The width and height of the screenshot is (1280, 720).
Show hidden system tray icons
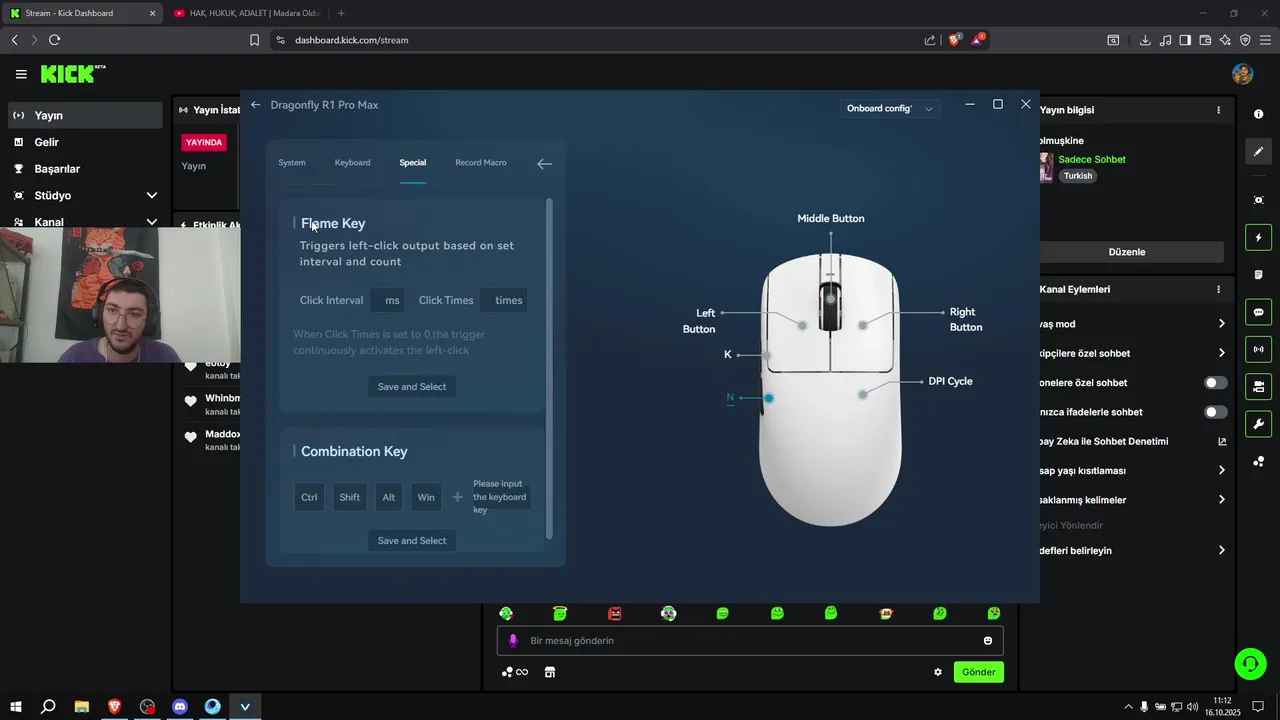click(1128, 707)
